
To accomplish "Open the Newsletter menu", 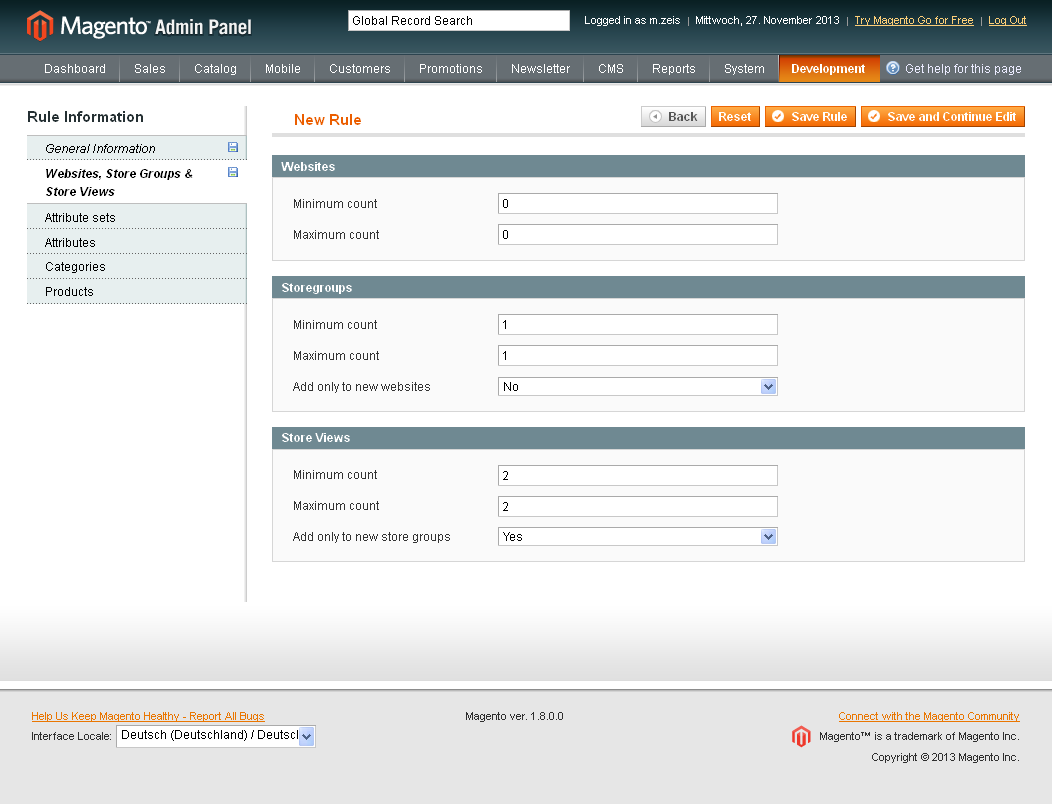I will point(540,68).
